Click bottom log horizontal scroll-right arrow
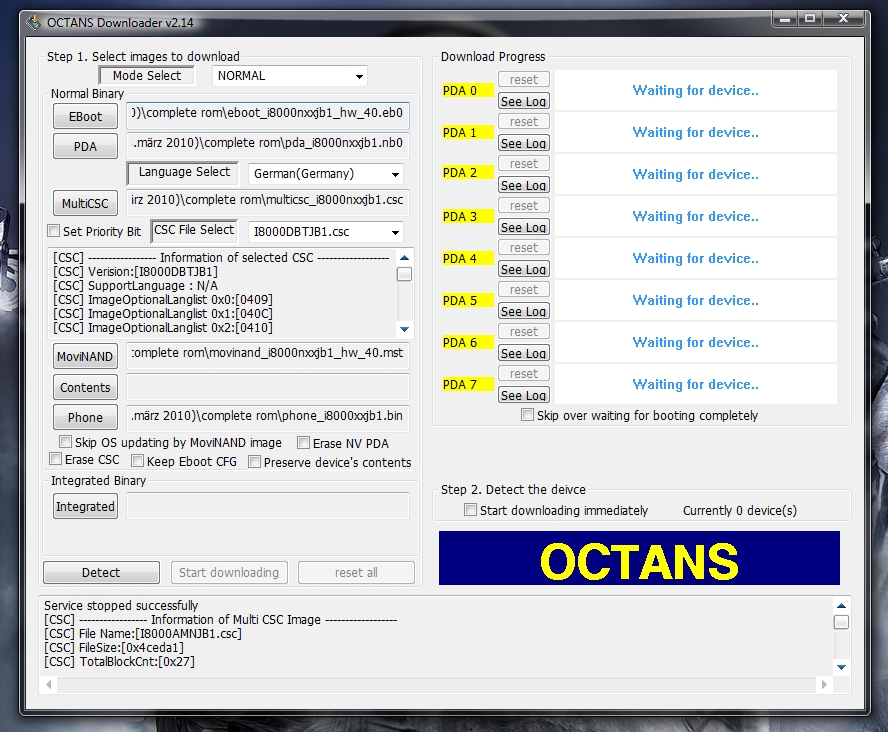This screenshot has height=732, width=888. (x=824, y=684)
